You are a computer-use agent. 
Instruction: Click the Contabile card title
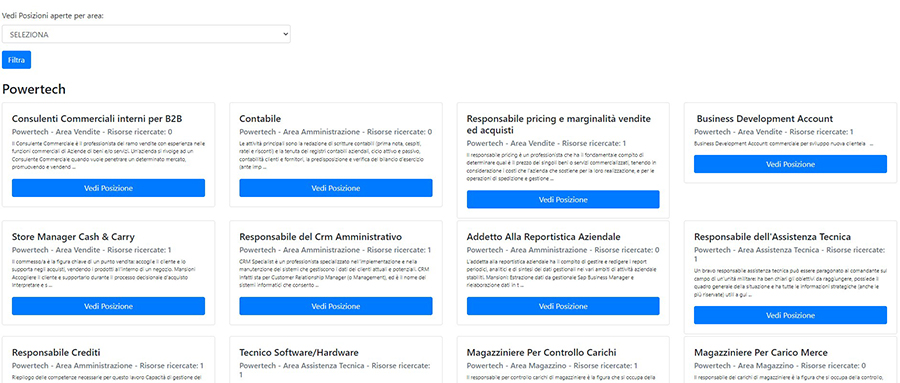(x=260, y=119)
